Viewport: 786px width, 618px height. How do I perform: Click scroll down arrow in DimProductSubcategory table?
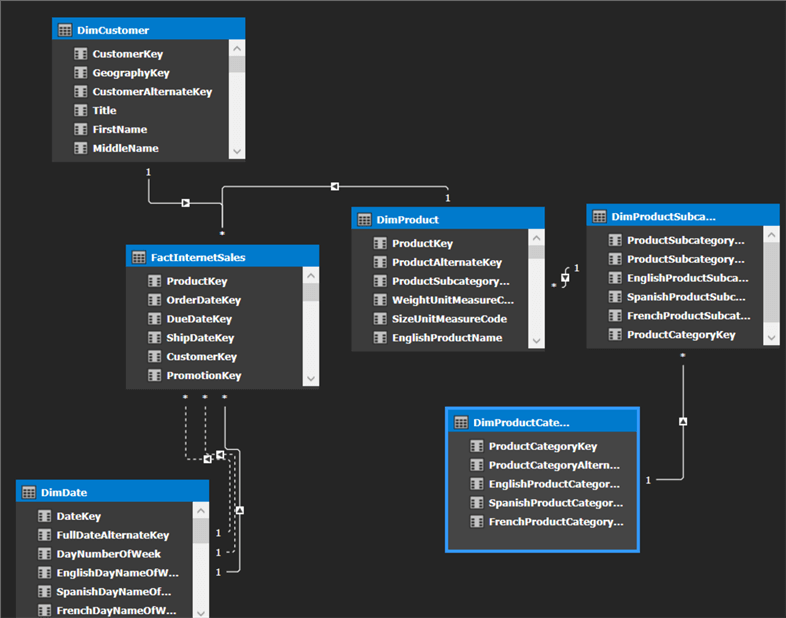[771, 338]
